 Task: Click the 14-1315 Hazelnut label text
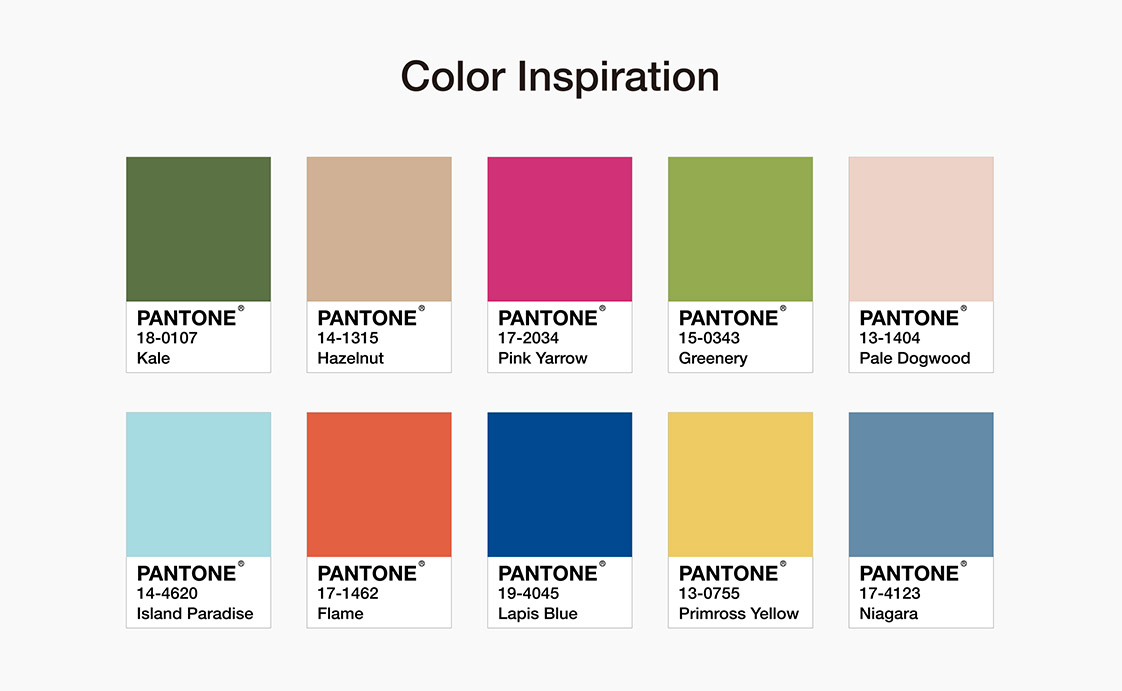tap(351, 348)
